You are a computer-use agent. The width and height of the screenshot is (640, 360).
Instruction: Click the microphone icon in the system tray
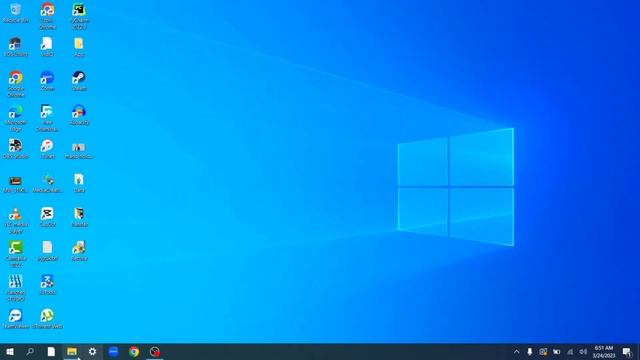tap(529, 352)
